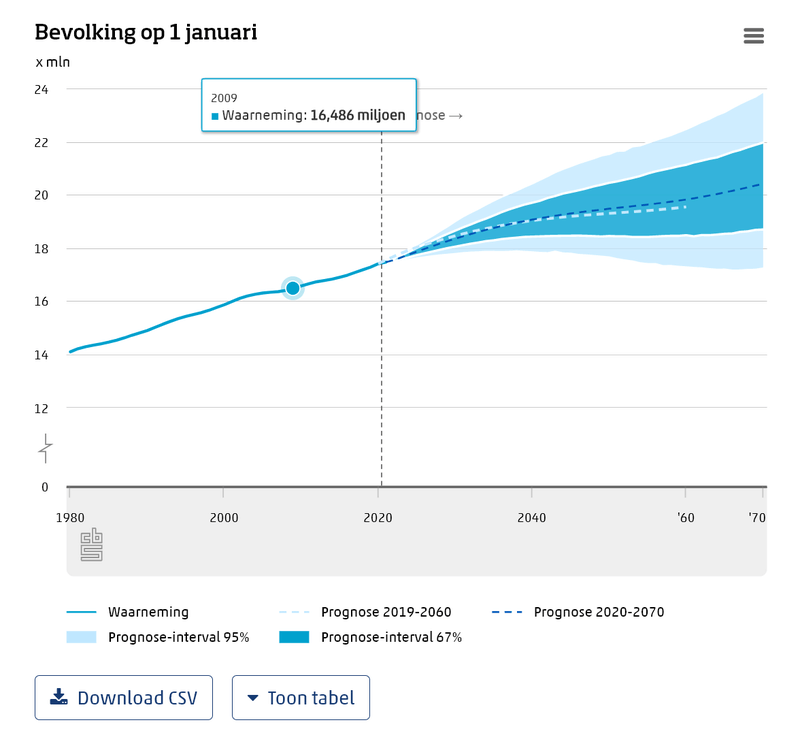
Task: Toggle the Prognose-interval 67% legend label
Action: pyautogui.click(x=391, y=637)
